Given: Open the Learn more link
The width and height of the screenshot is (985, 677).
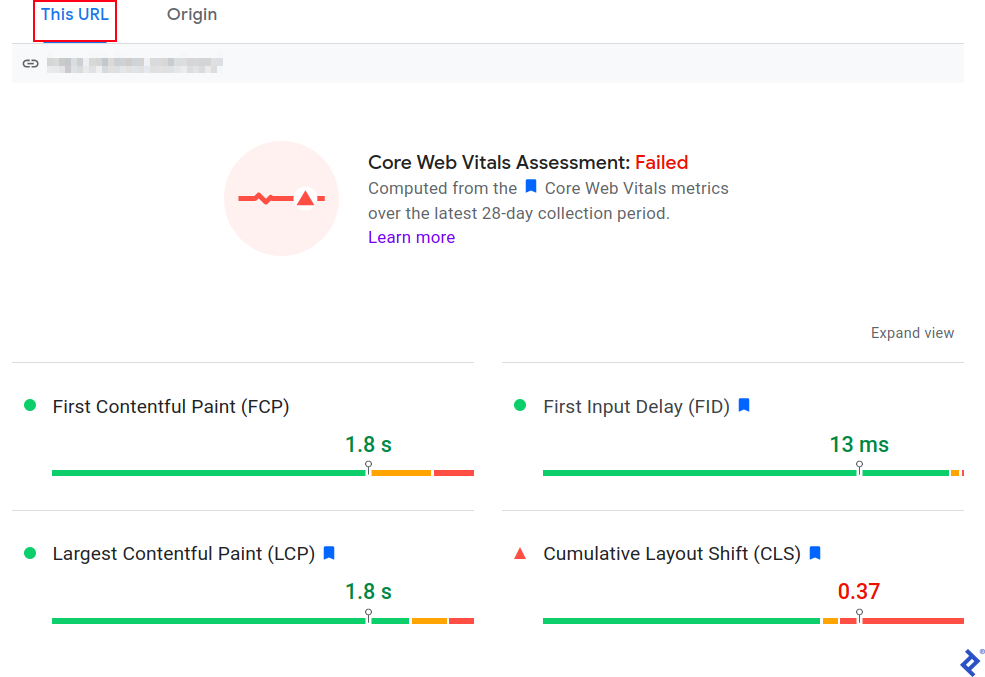Looking at the screenshot, I should point(411,237).
